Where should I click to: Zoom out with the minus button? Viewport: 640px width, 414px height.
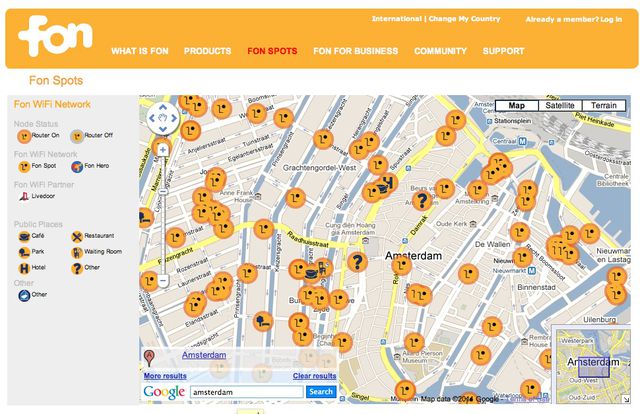coord(163,281)
